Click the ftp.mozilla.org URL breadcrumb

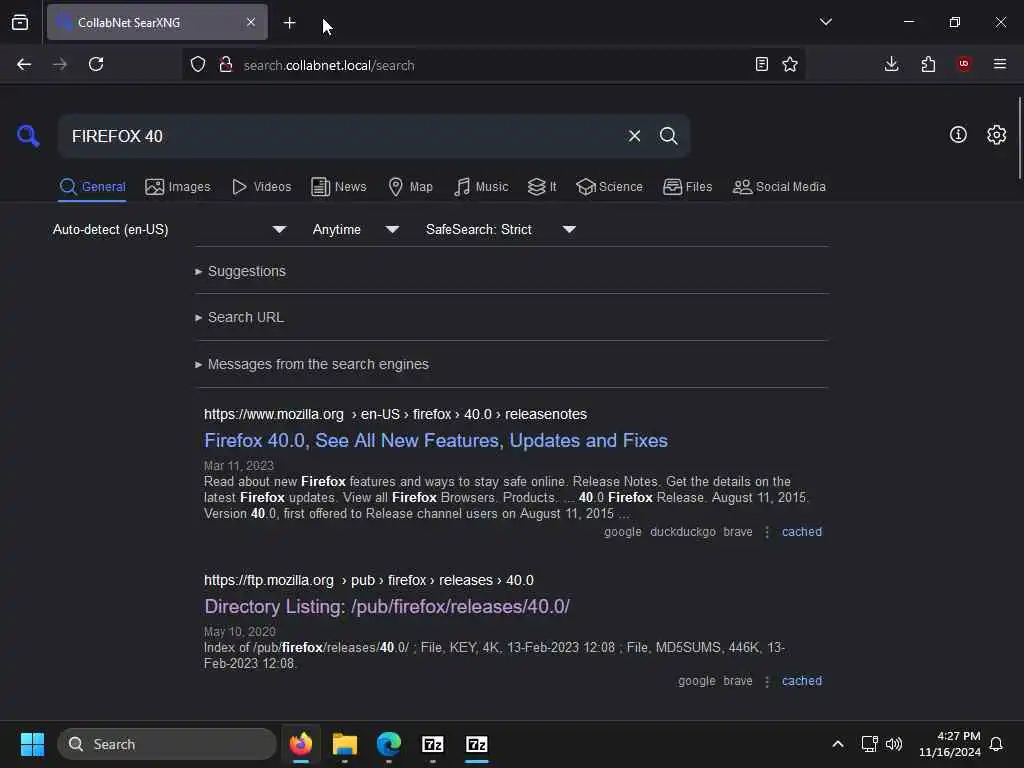[368, 580]
